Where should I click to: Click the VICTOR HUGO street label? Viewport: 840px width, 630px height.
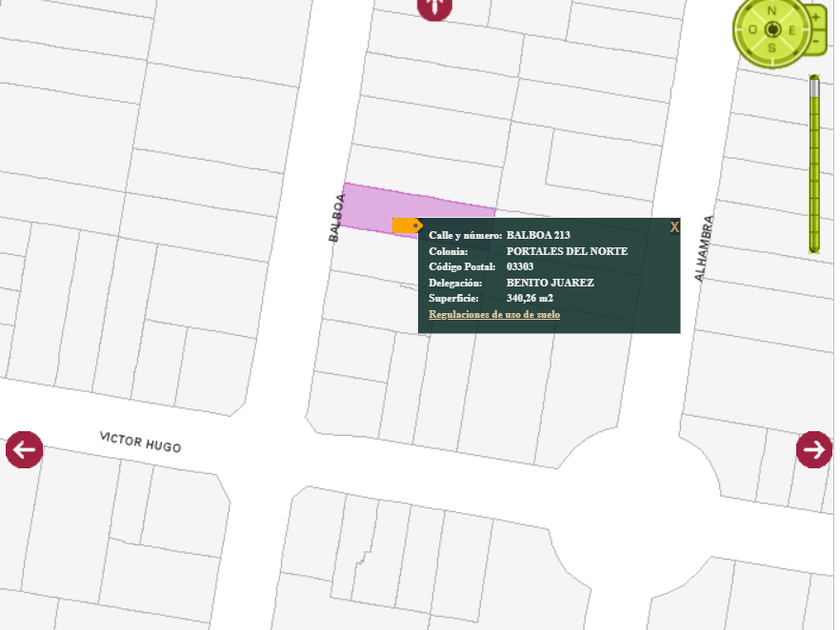pos(140,442)
